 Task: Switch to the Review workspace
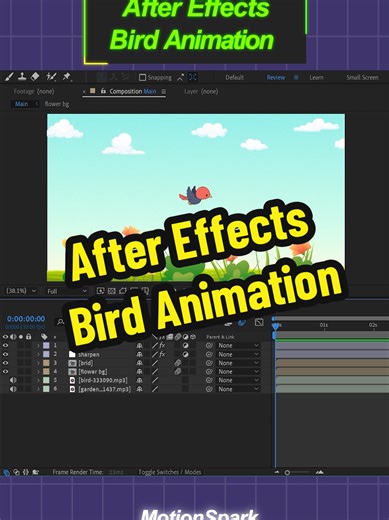[x=276, y=77]
